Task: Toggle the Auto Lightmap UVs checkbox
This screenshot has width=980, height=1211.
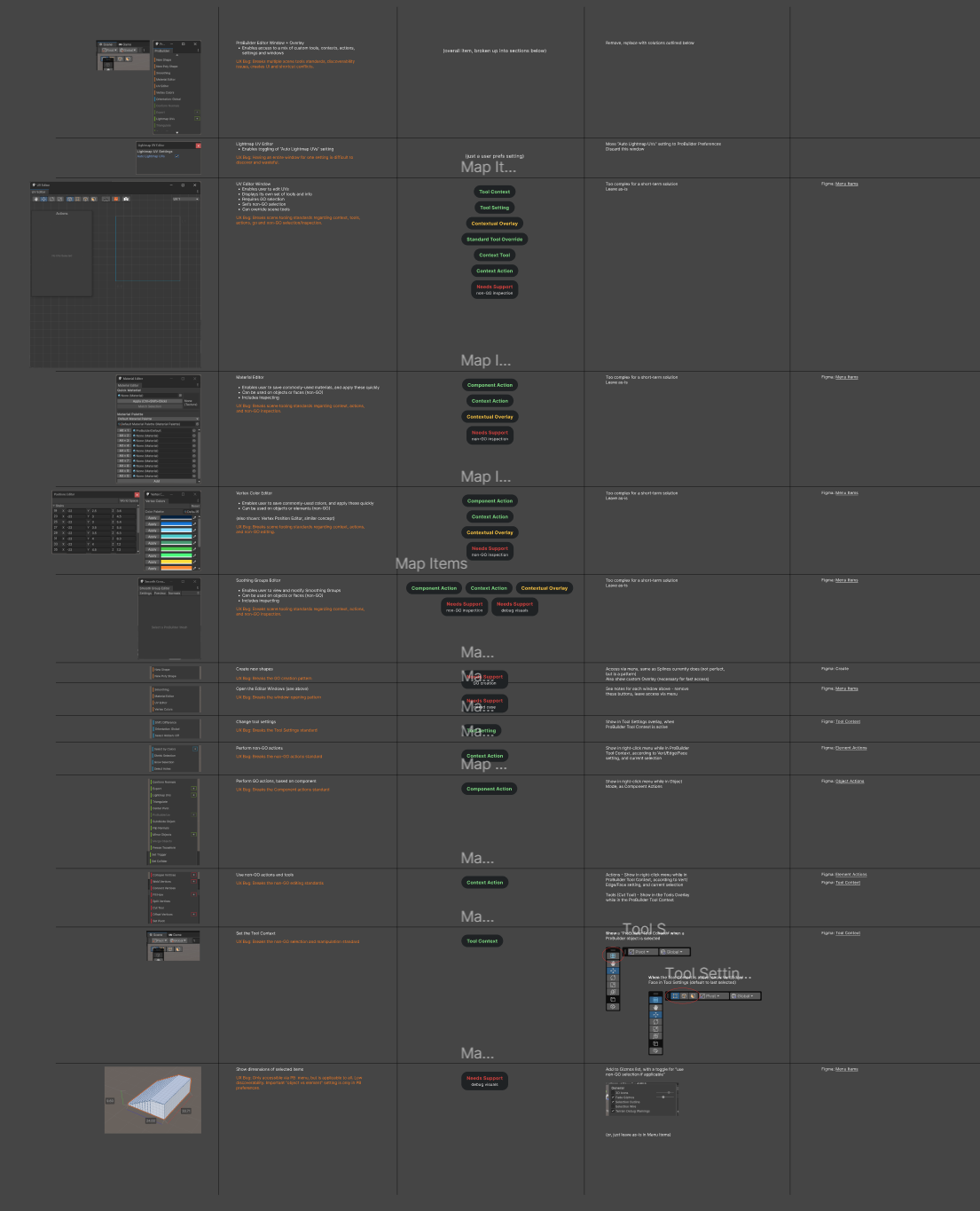Action: (176, 156)
